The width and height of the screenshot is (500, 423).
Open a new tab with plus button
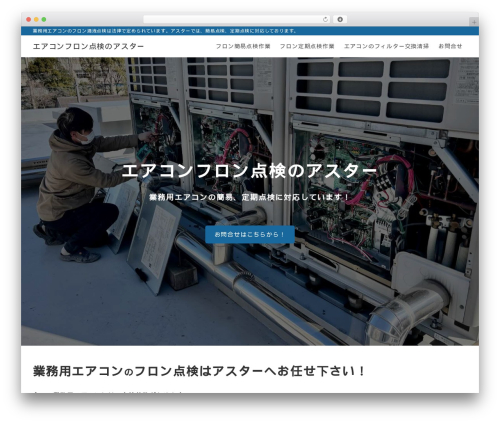(474, 22)
